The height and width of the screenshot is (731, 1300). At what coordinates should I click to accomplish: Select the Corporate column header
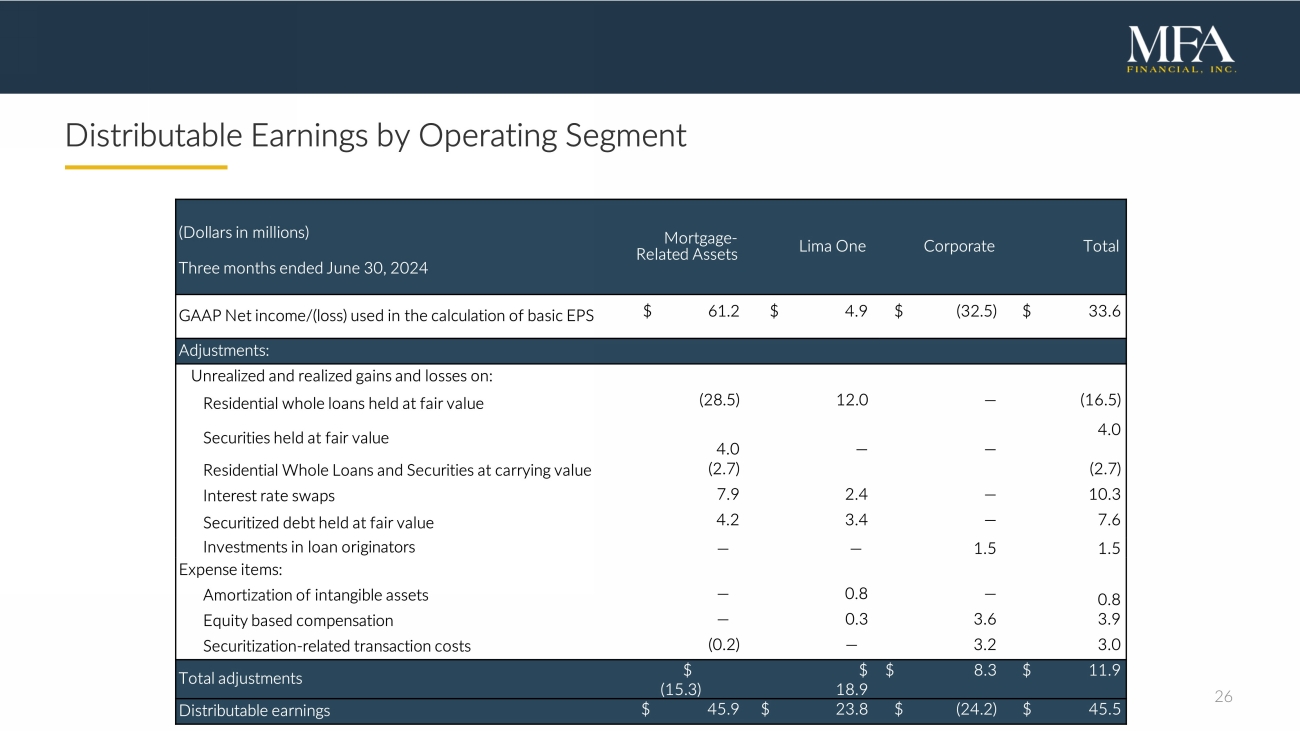[958, 246]
